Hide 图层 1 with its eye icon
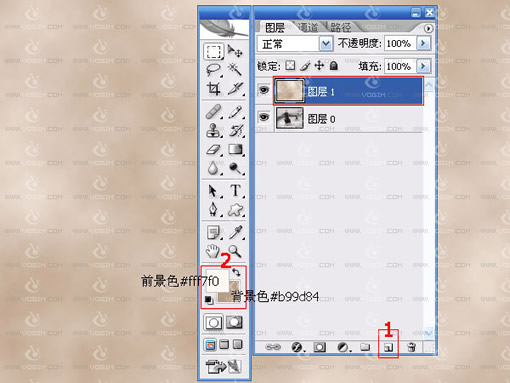The height and width of the screenshot is (383, 510). (x=264, y=90)
